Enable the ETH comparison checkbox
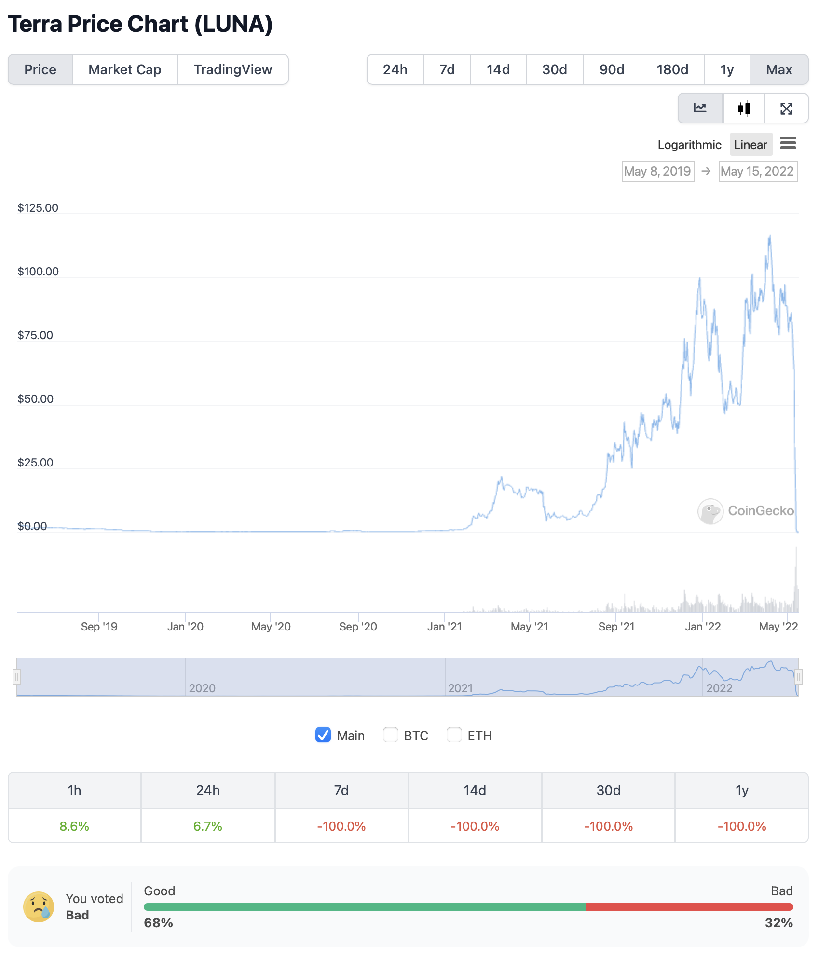 454,735
